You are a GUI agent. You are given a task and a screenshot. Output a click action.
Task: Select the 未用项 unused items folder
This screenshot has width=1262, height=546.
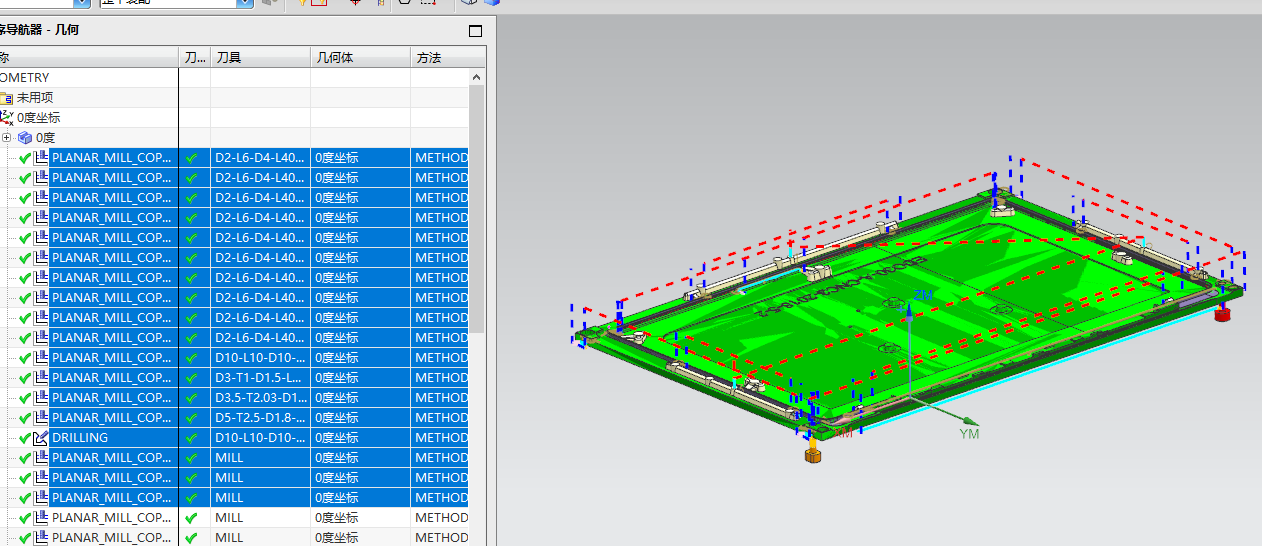(x=35, y=98)
